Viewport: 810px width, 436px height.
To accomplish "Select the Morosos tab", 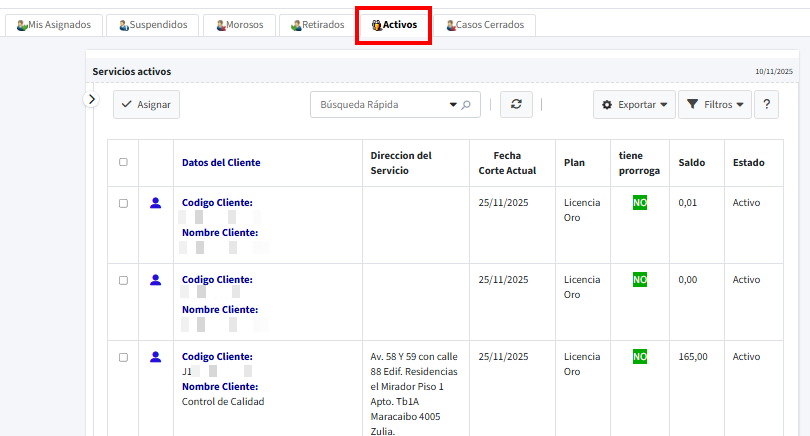I will click(239, 25).
